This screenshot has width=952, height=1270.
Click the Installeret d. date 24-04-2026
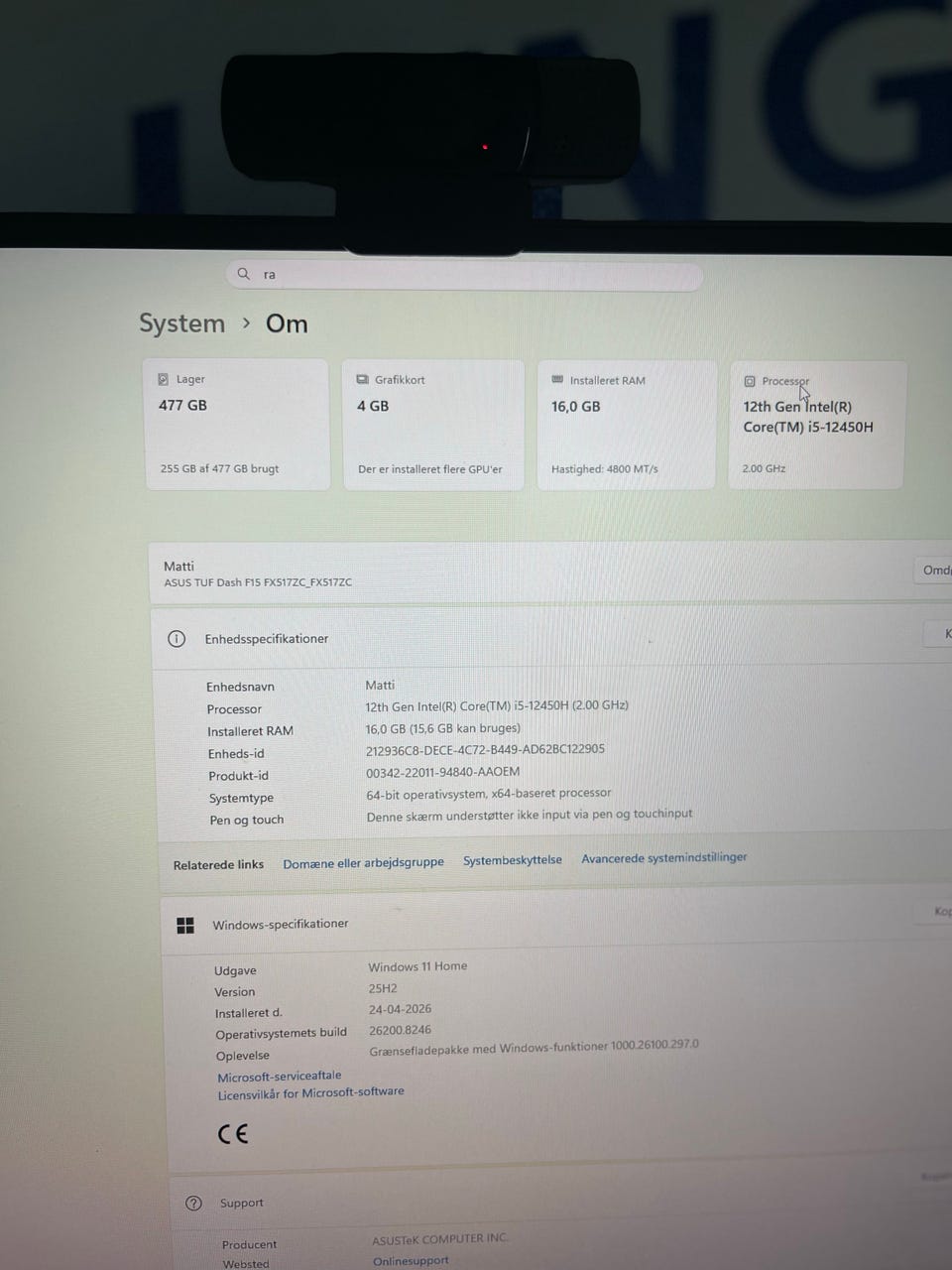coord(401,1009)
